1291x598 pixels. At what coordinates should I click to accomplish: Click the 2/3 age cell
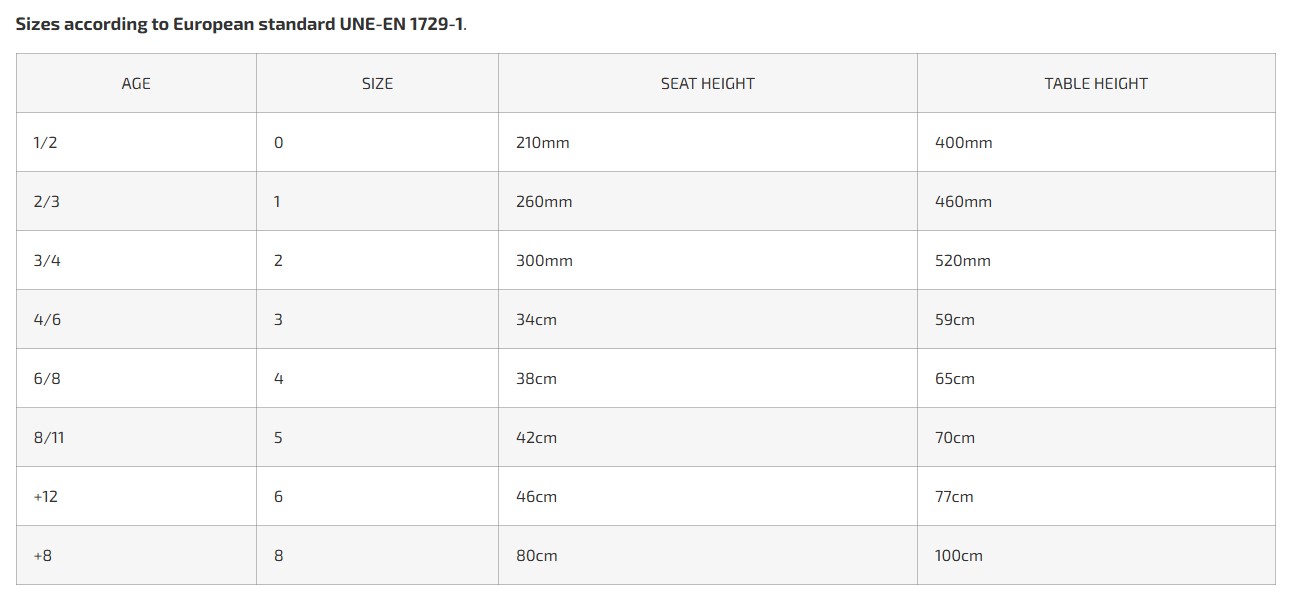[46, 202]
